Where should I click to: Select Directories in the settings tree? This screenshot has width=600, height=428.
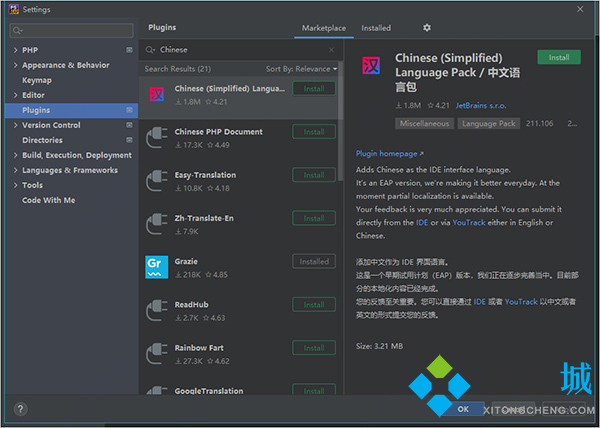click(x=42, y=140)
